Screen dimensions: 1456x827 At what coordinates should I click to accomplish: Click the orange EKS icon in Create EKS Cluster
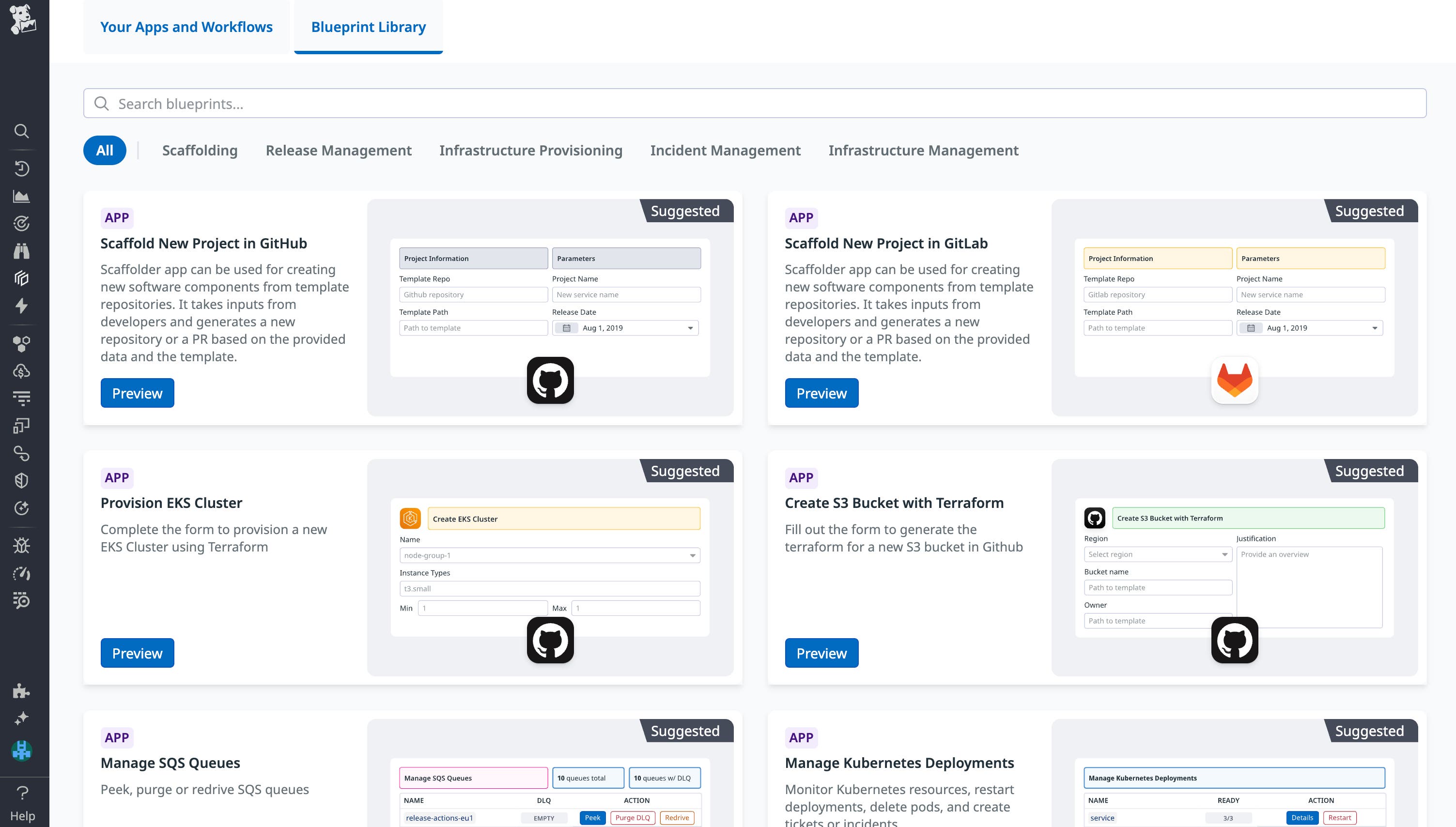click(x=410, y=518)
